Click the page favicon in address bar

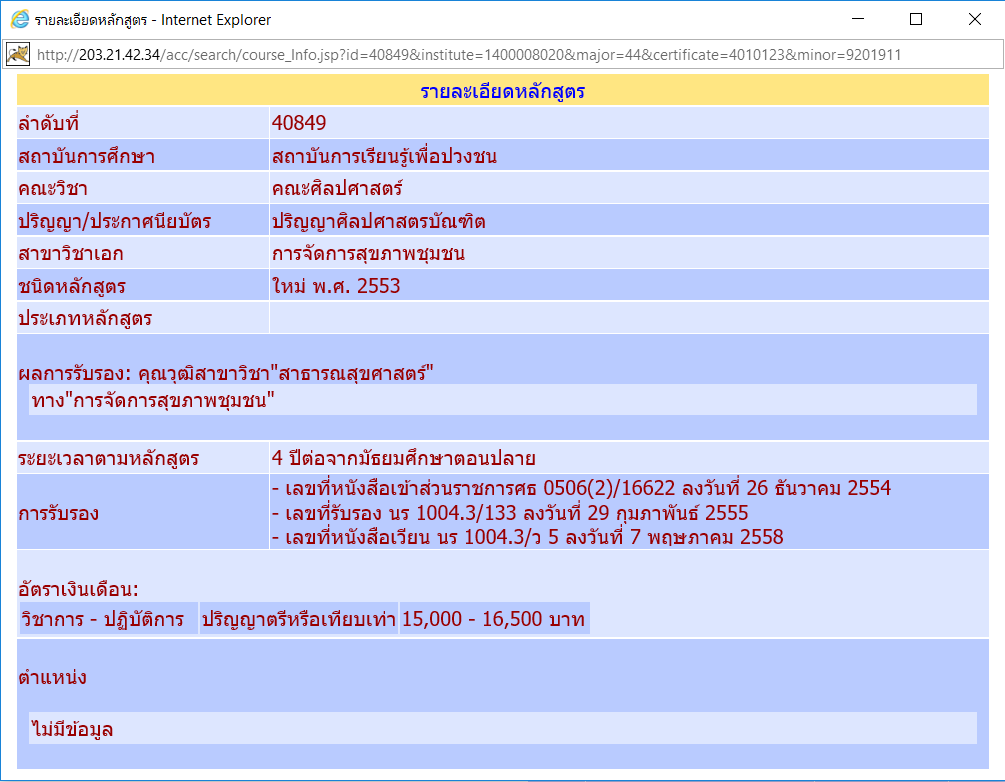18,55
